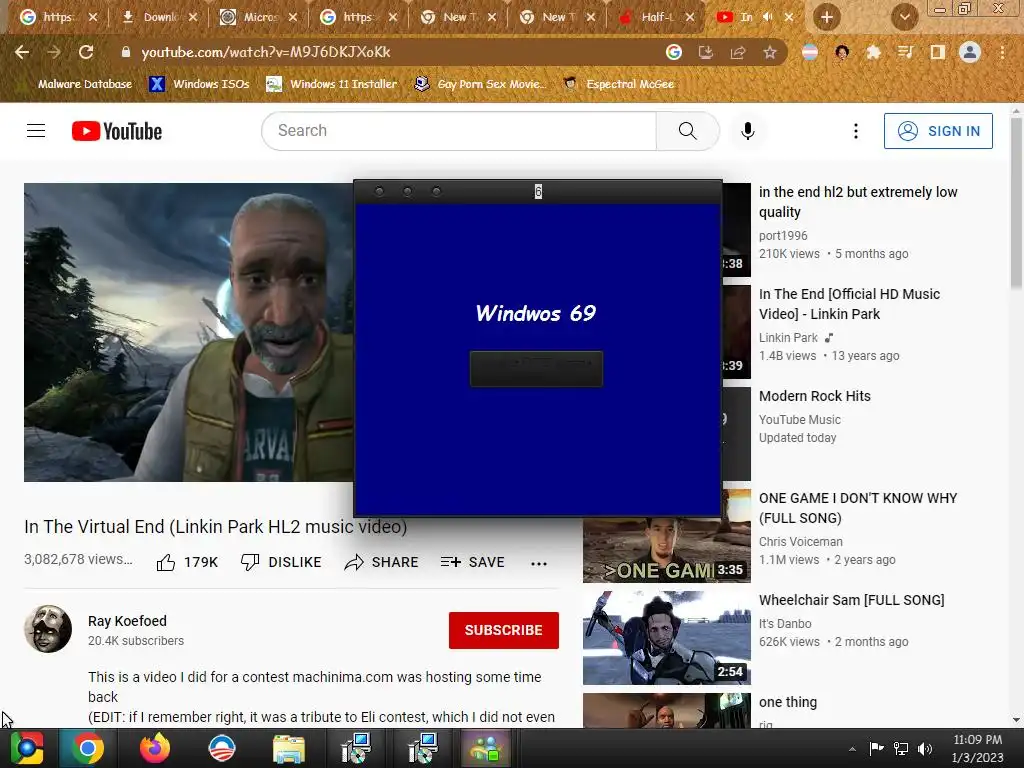Click the YouTube search magnifier button
The image size is (1024, 768).
tap(687, 131)
